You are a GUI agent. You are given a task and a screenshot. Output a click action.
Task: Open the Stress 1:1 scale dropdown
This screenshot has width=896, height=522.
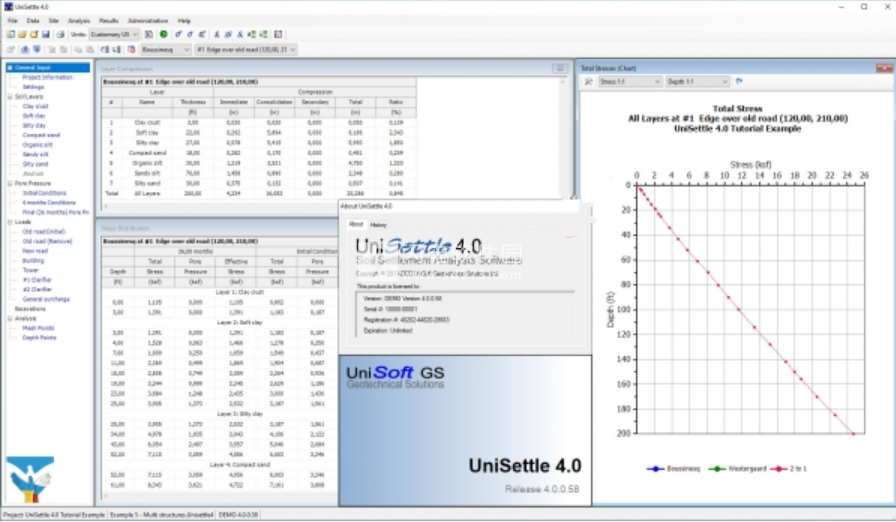[x=629, y=82]
